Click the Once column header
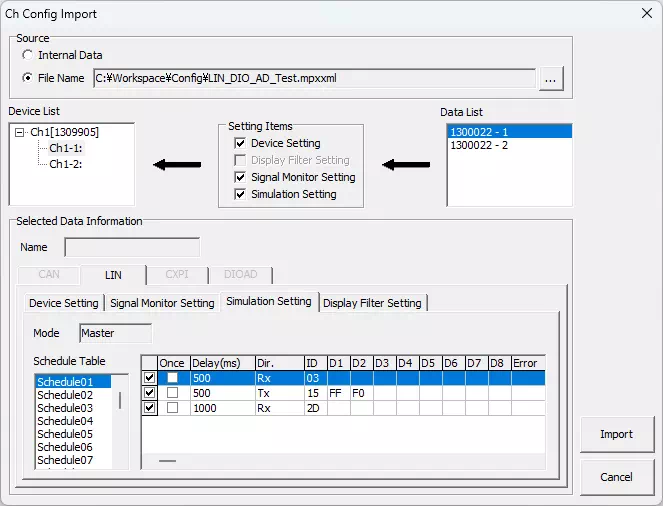The width and height of the screenshot is (663, 506). tap(174, 363)
